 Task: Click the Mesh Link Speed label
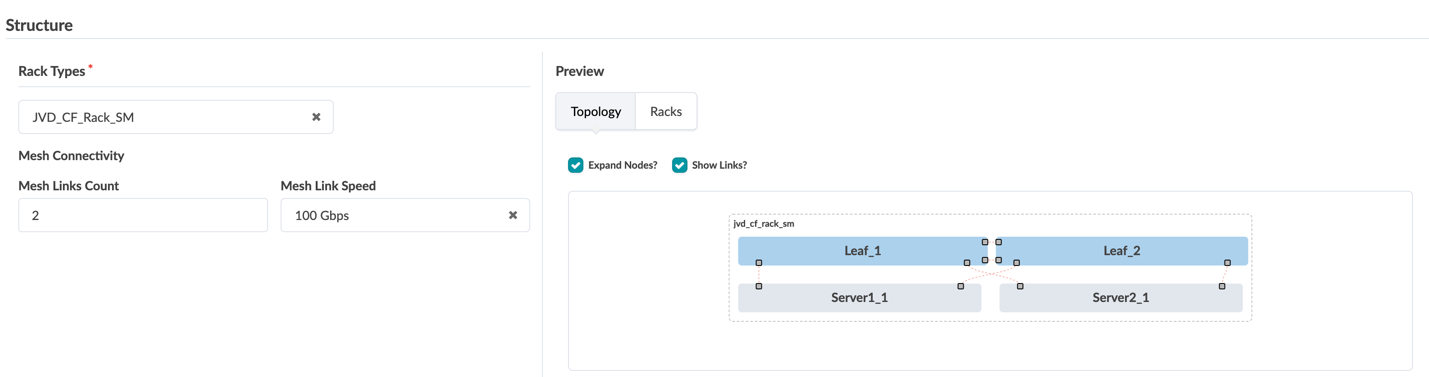(328, 186)
